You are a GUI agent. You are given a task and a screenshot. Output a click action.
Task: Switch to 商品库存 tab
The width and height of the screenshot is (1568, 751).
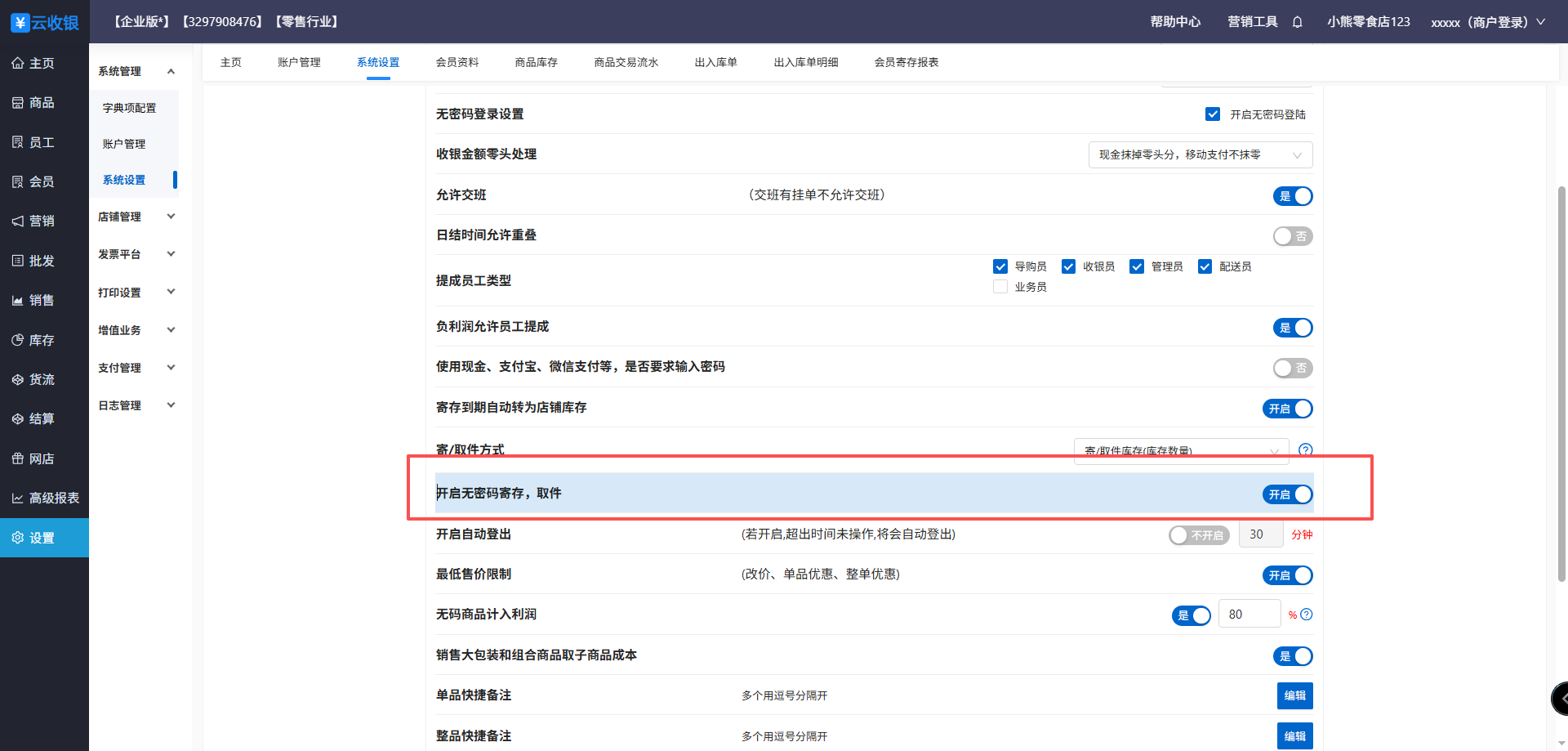(x=536, y=62)
